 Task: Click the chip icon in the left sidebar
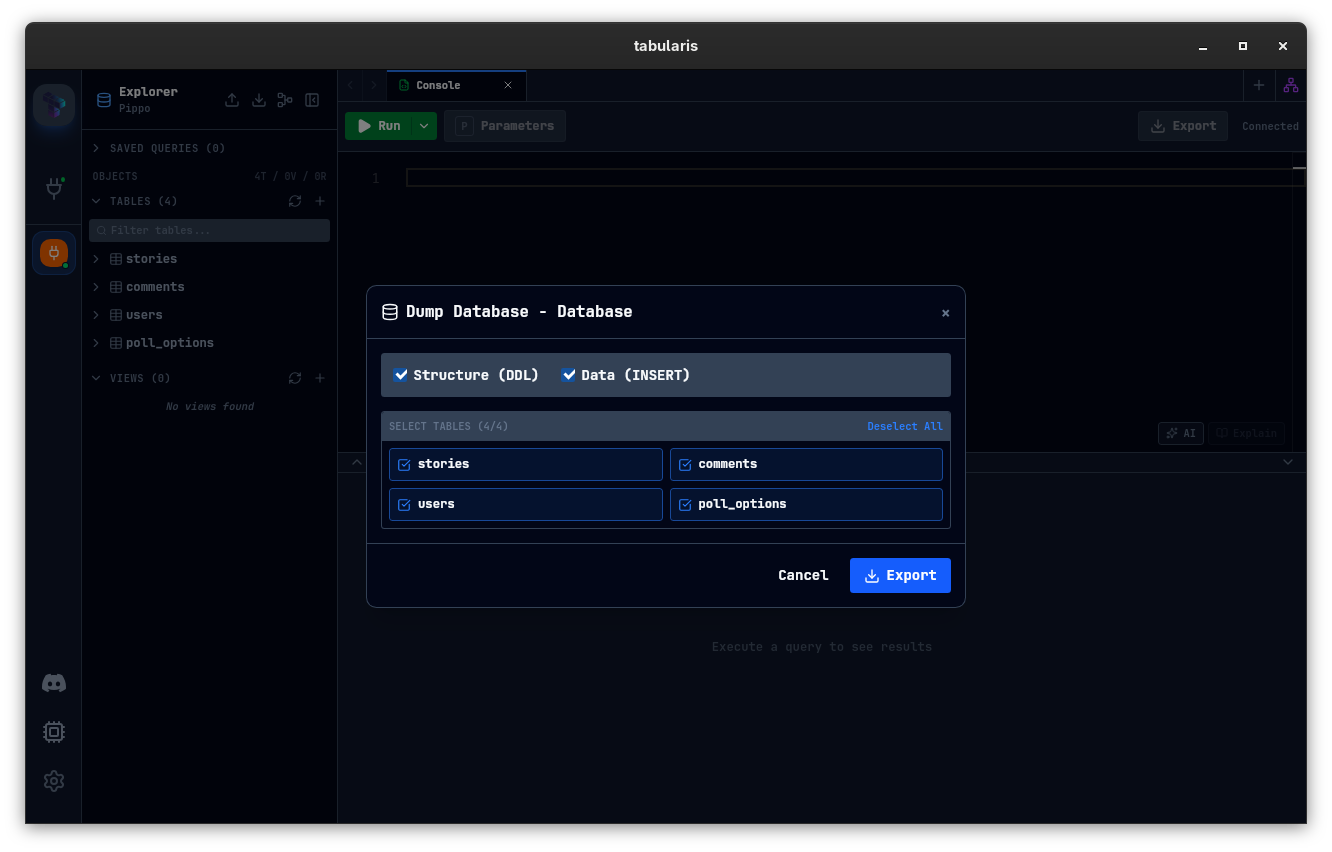54,732
